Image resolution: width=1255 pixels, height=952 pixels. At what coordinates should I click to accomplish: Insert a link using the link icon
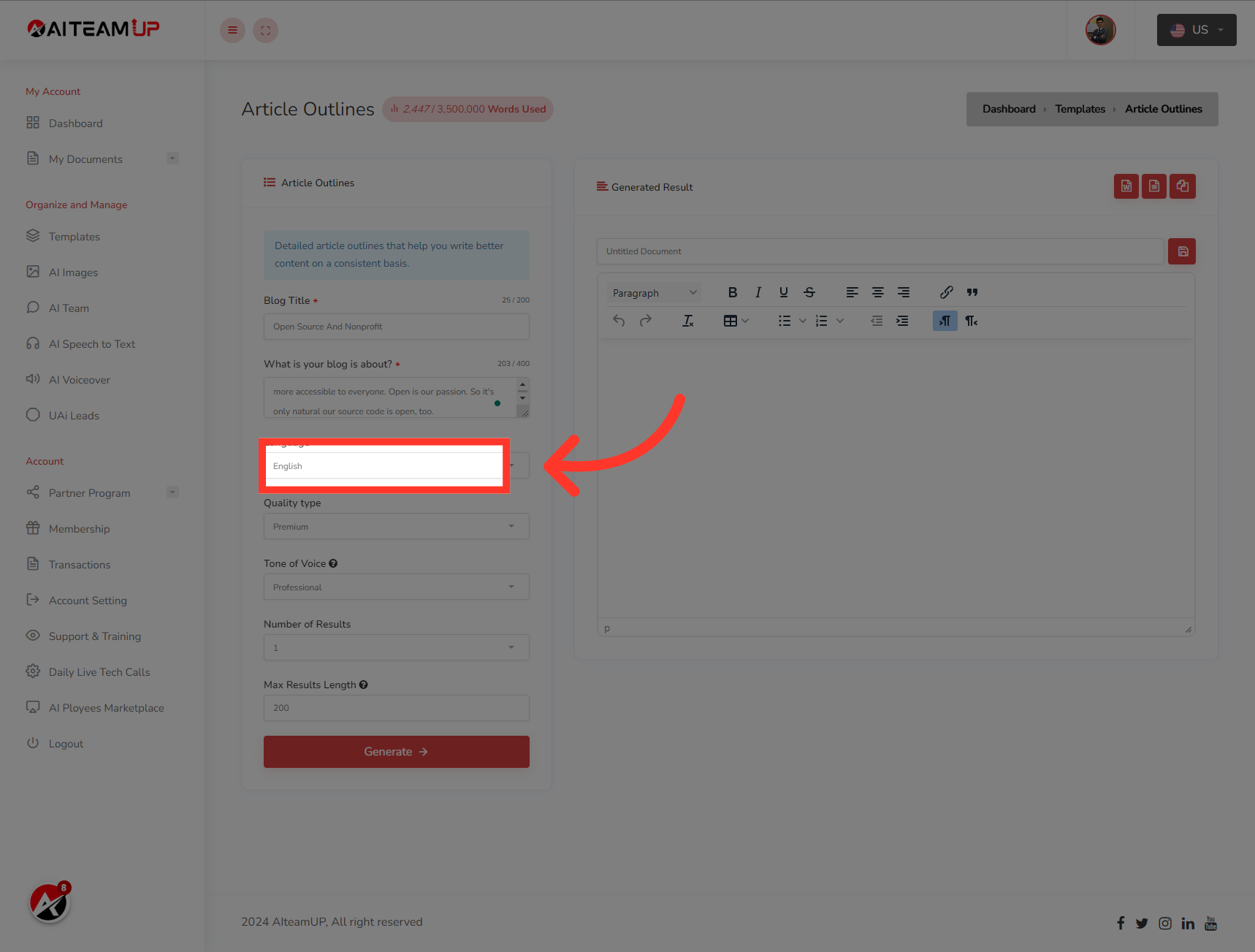tap(947, 292)
